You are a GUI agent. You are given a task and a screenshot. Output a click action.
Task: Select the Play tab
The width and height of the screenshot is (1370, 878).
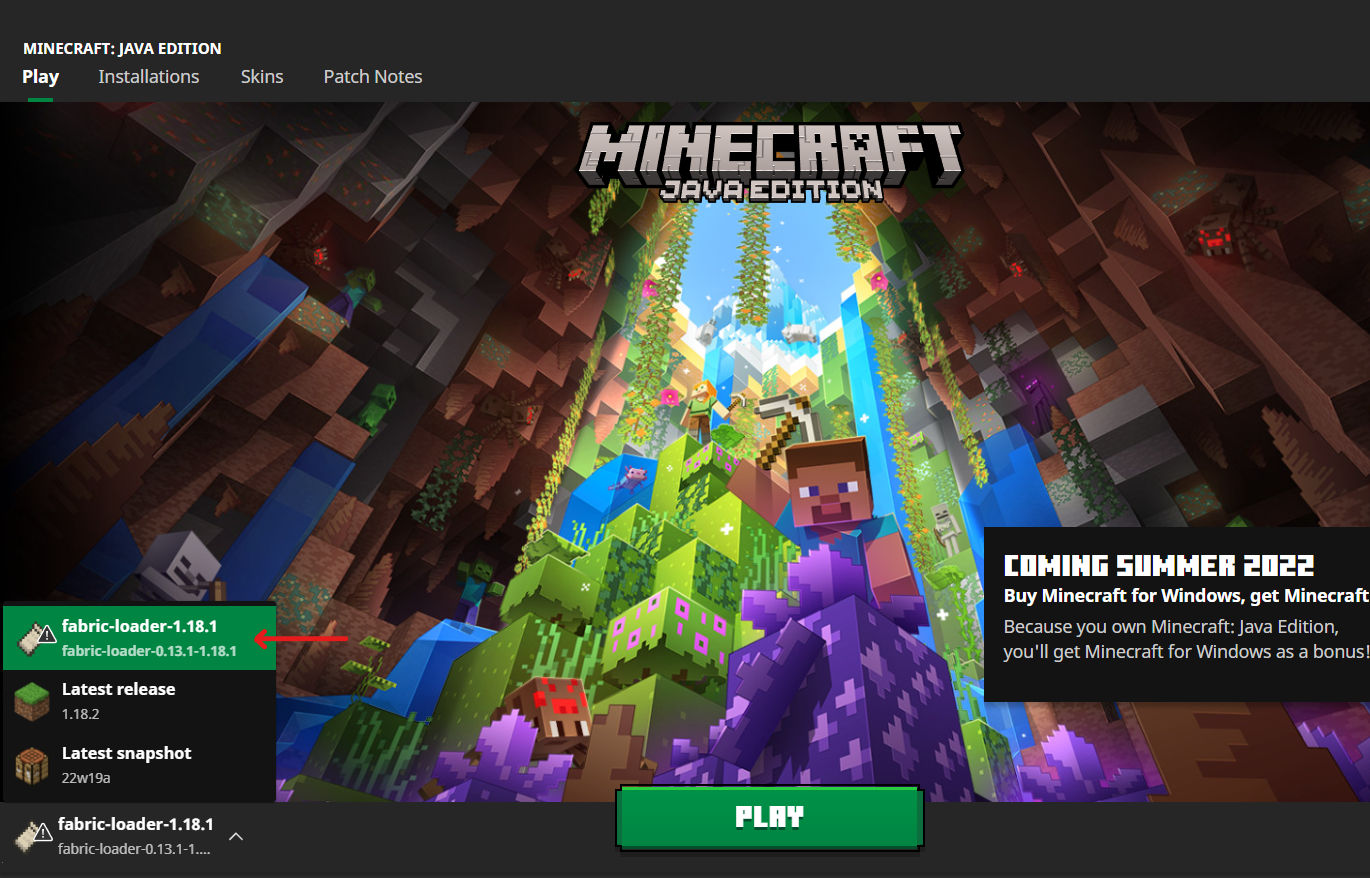click(40, 77)
